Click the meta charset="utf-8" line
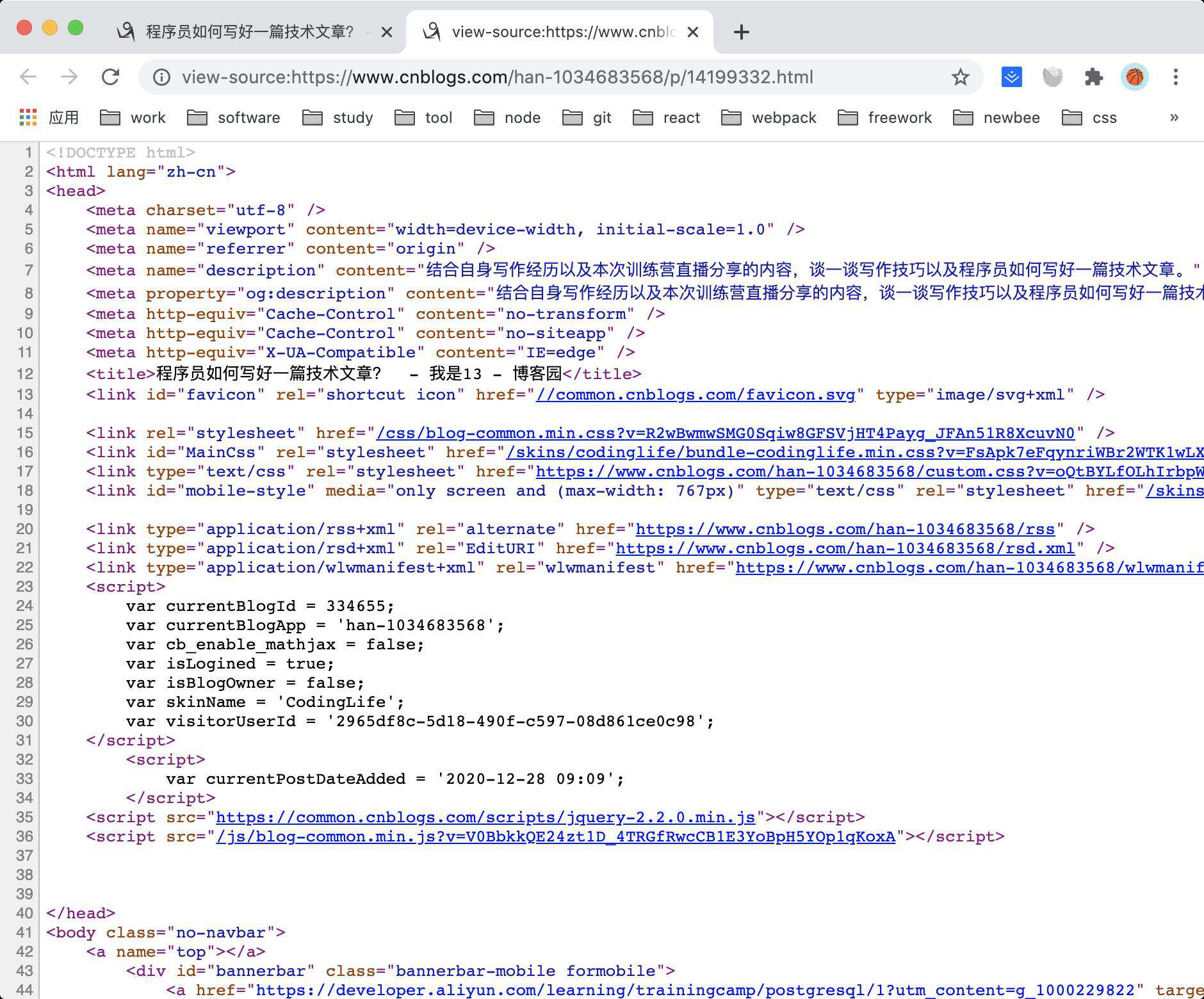The height and width of the screenshot is (999, 1204). (206, 210)
